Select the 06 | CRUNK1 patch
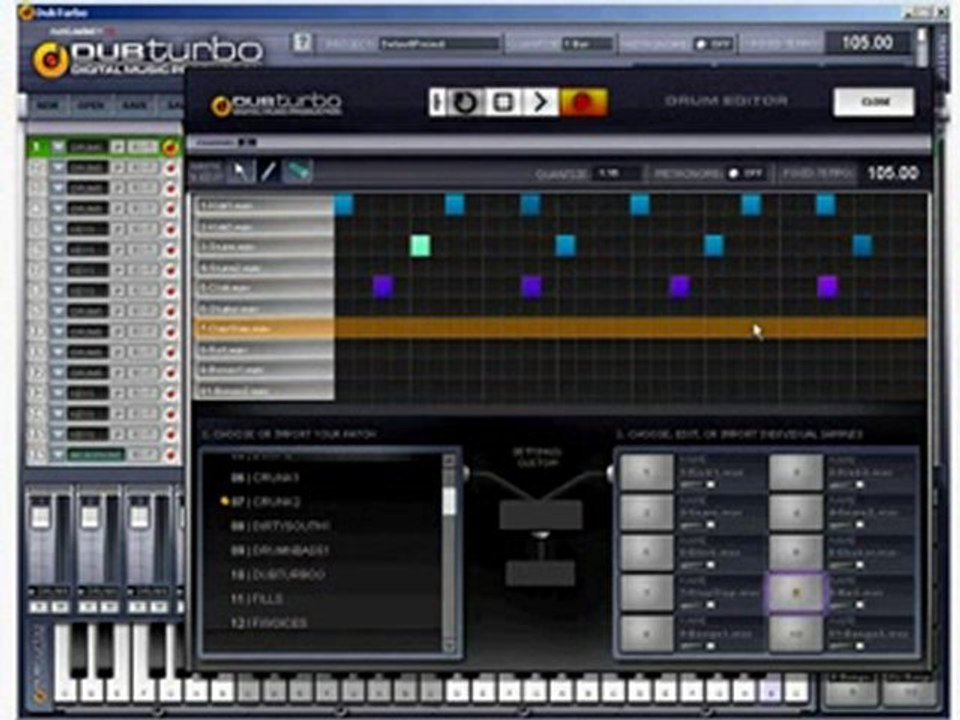Image resolution: width=960 pixels, height=720 pixels. click(265, 478)
